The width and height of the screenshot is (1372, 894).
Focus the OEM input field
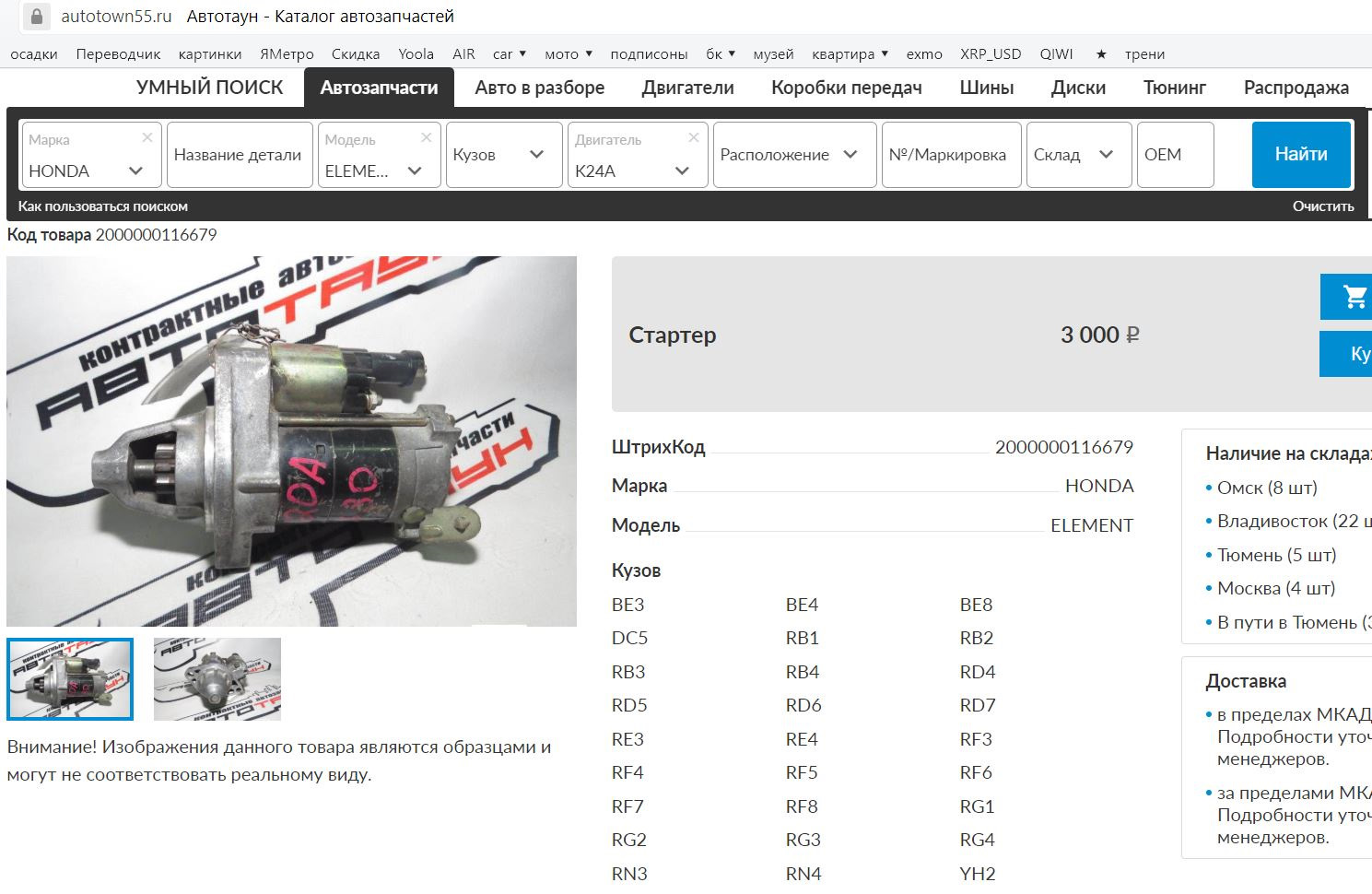coord(1175,155)
